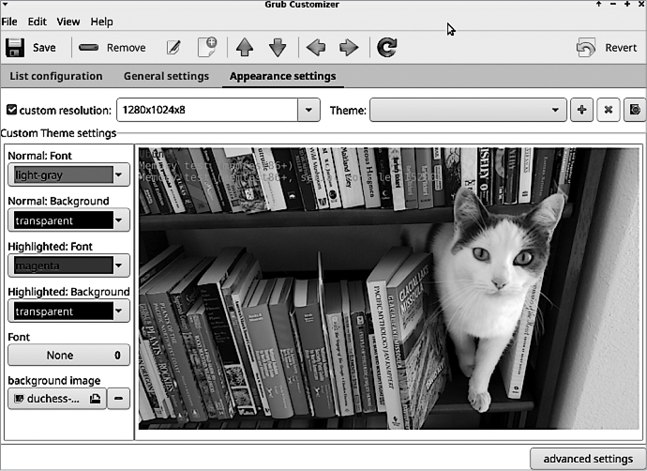
Task: Add a theme with the plus button
Action: coord(581,110)
